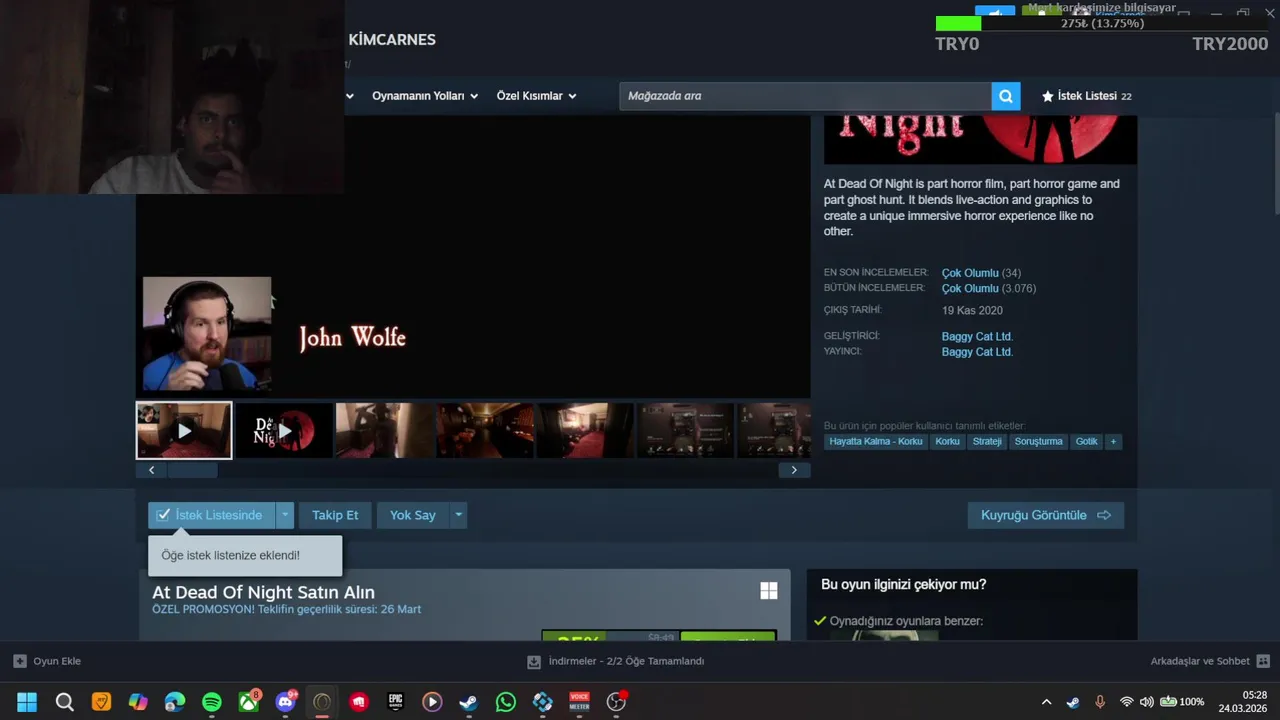1280x720 pixels.
Task: Click Oyun Ekle plus icon
Action: (x=20, y=661)
